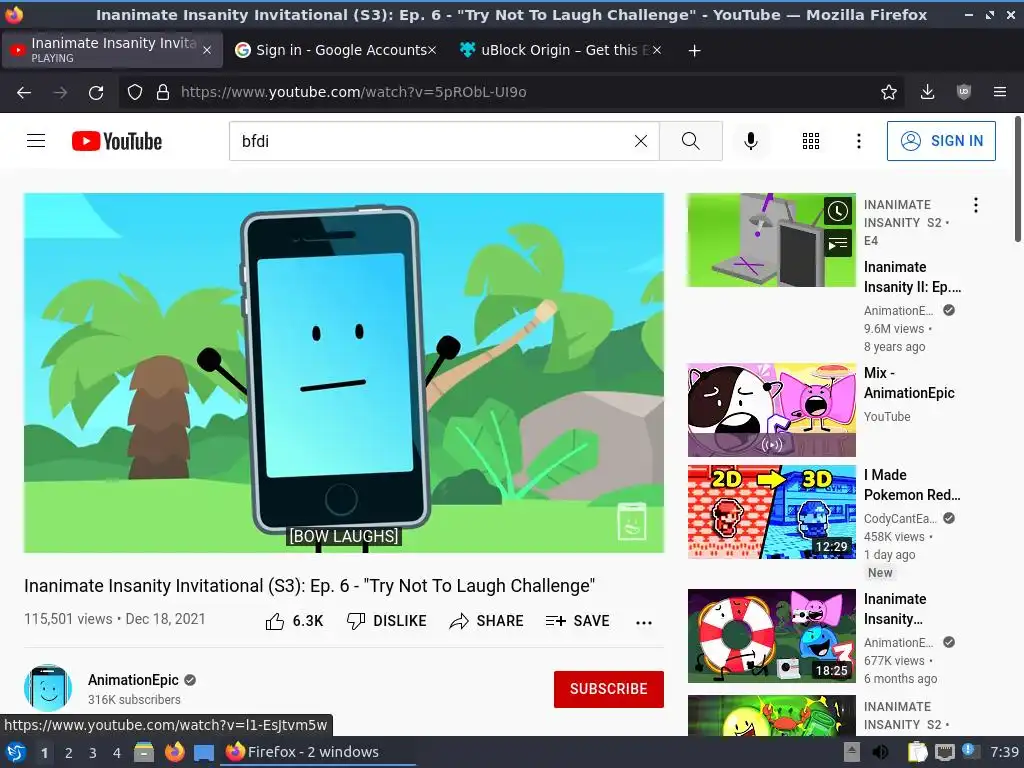Click the video title text
Screen dimensions: 1024x768
click(x=310, y=586)
